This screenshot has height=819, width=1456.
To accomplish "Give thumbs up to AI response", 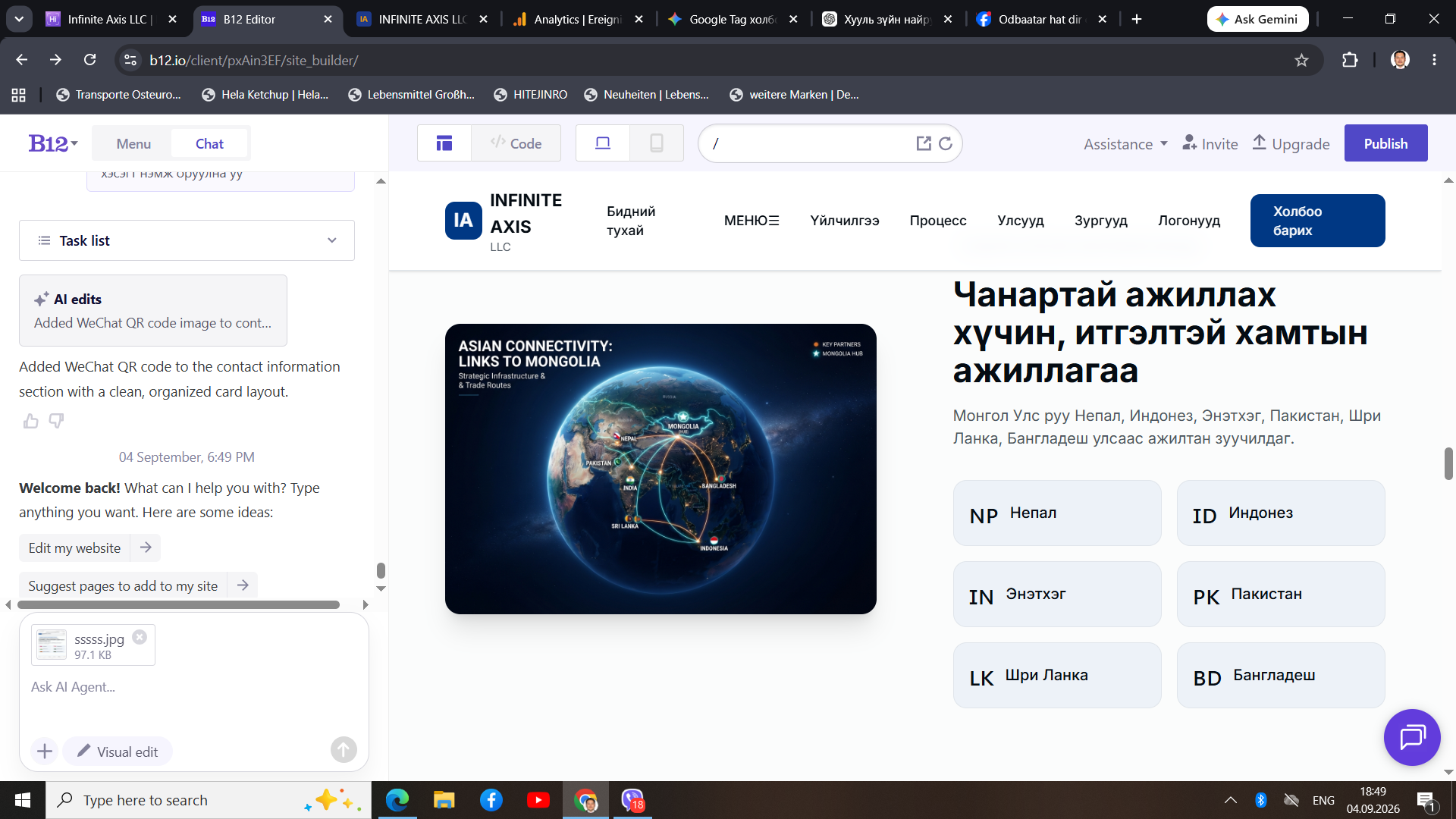I will point(31,421).
